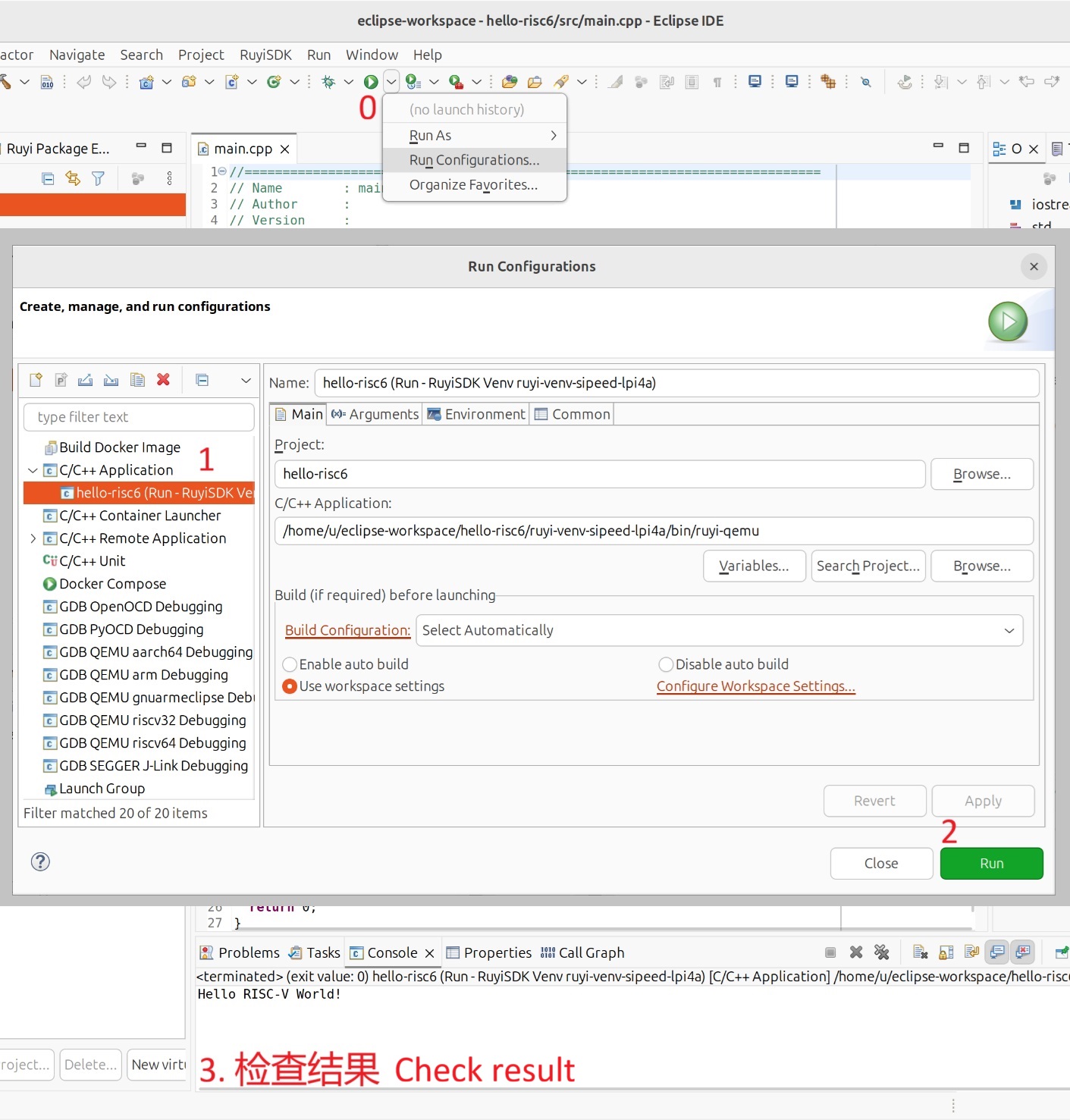The width and height of the screenshot is (1070, 1120).
Task: Click the Duplicate launch configuration icon
Action: click(137, 380)
